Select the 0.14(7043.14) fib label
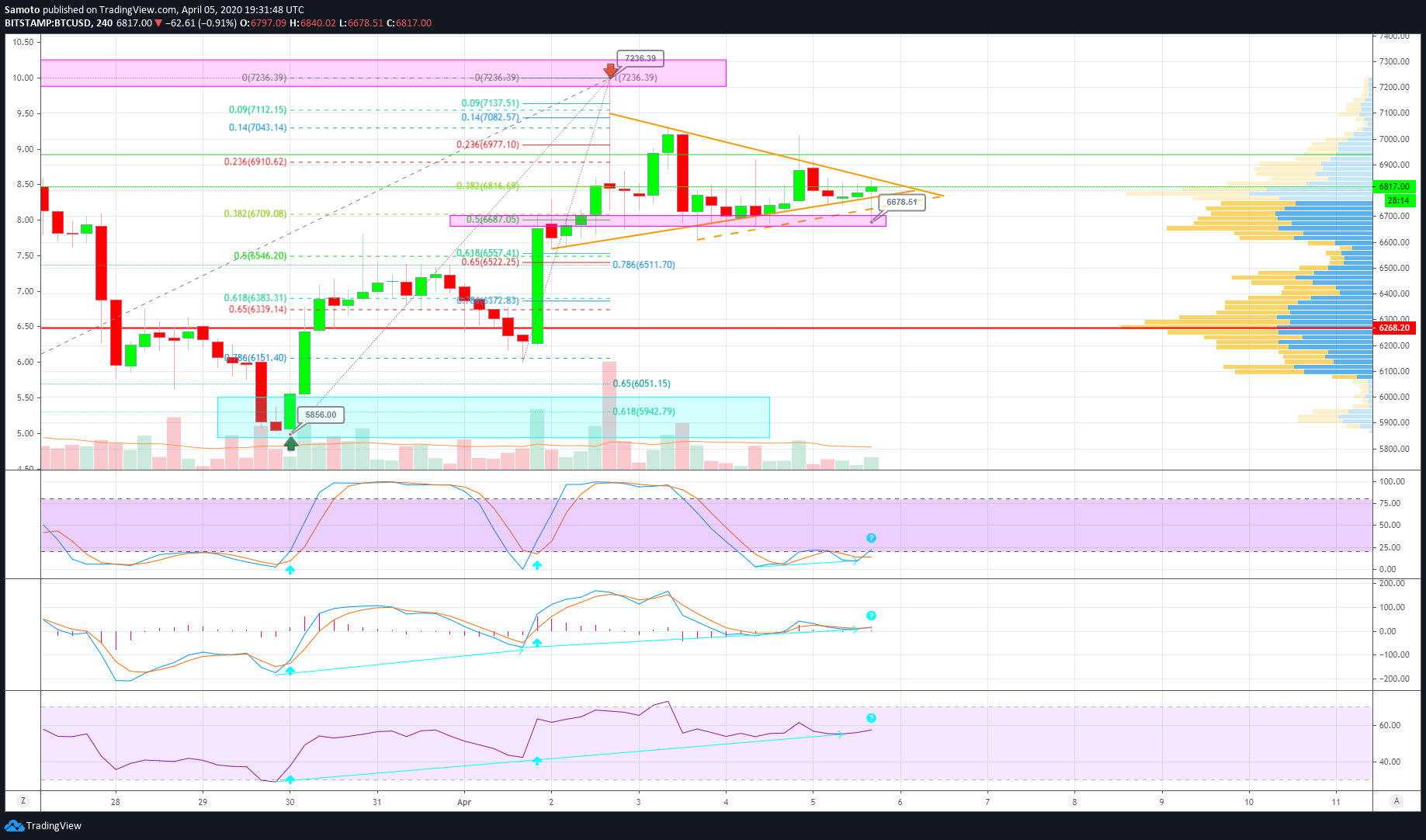The width and height of the screenshot is (1426, 840). click(258, 127)
